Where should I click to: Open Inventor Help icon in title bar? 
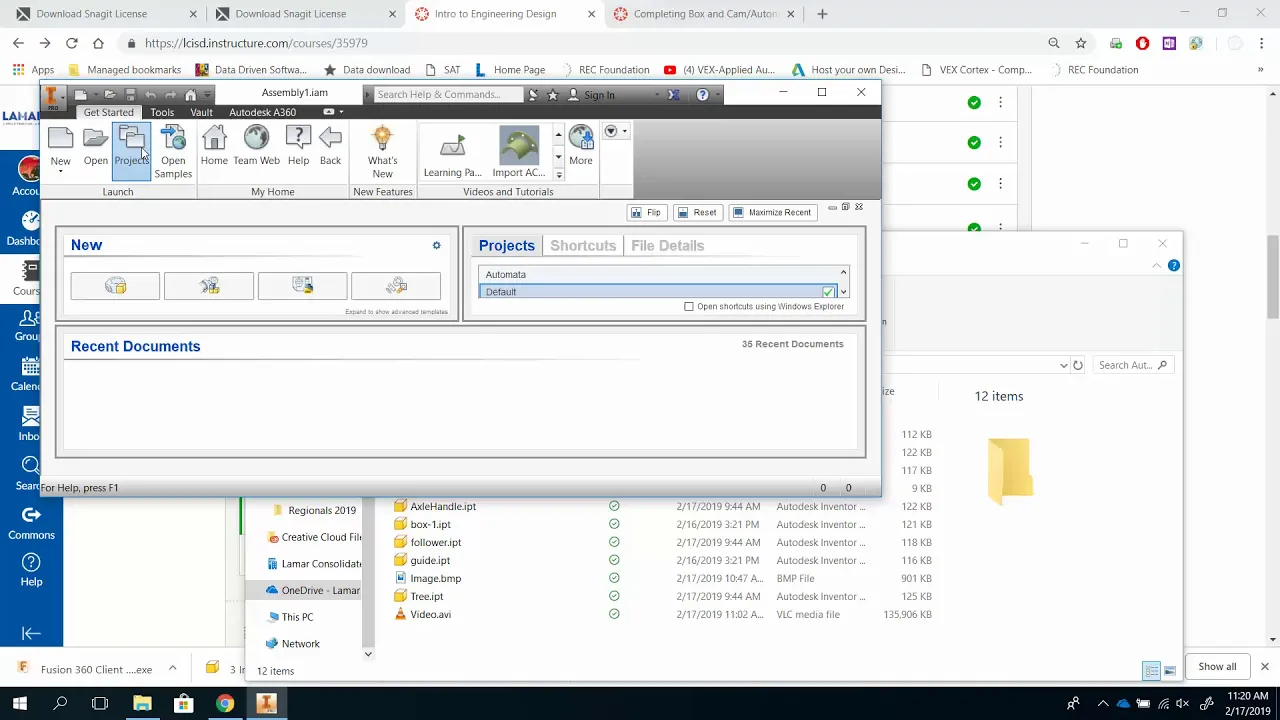click(x=703, y=94)
